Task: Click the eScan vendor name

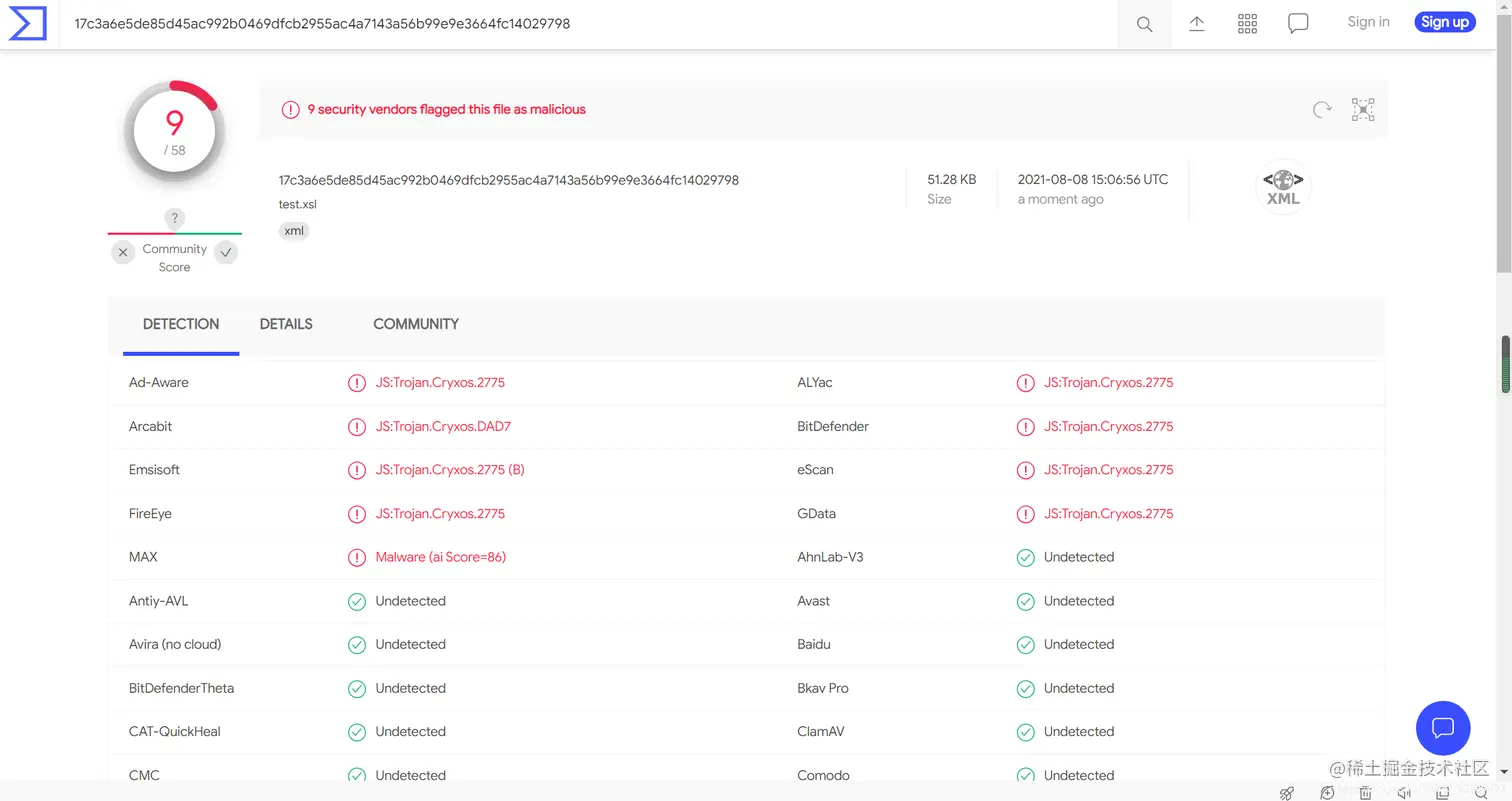Action: (815, 470)
